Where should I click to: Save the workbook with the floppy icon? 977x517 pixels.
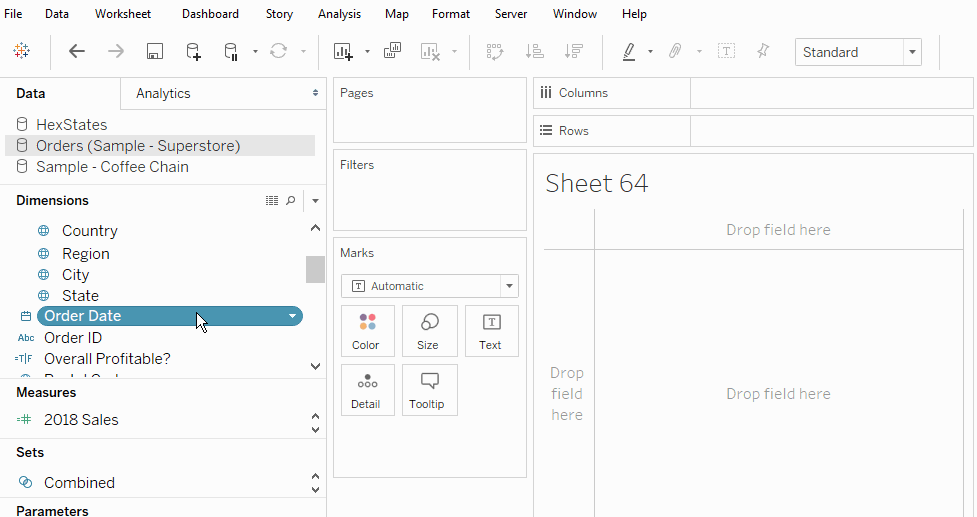click(x=155, y=51)
